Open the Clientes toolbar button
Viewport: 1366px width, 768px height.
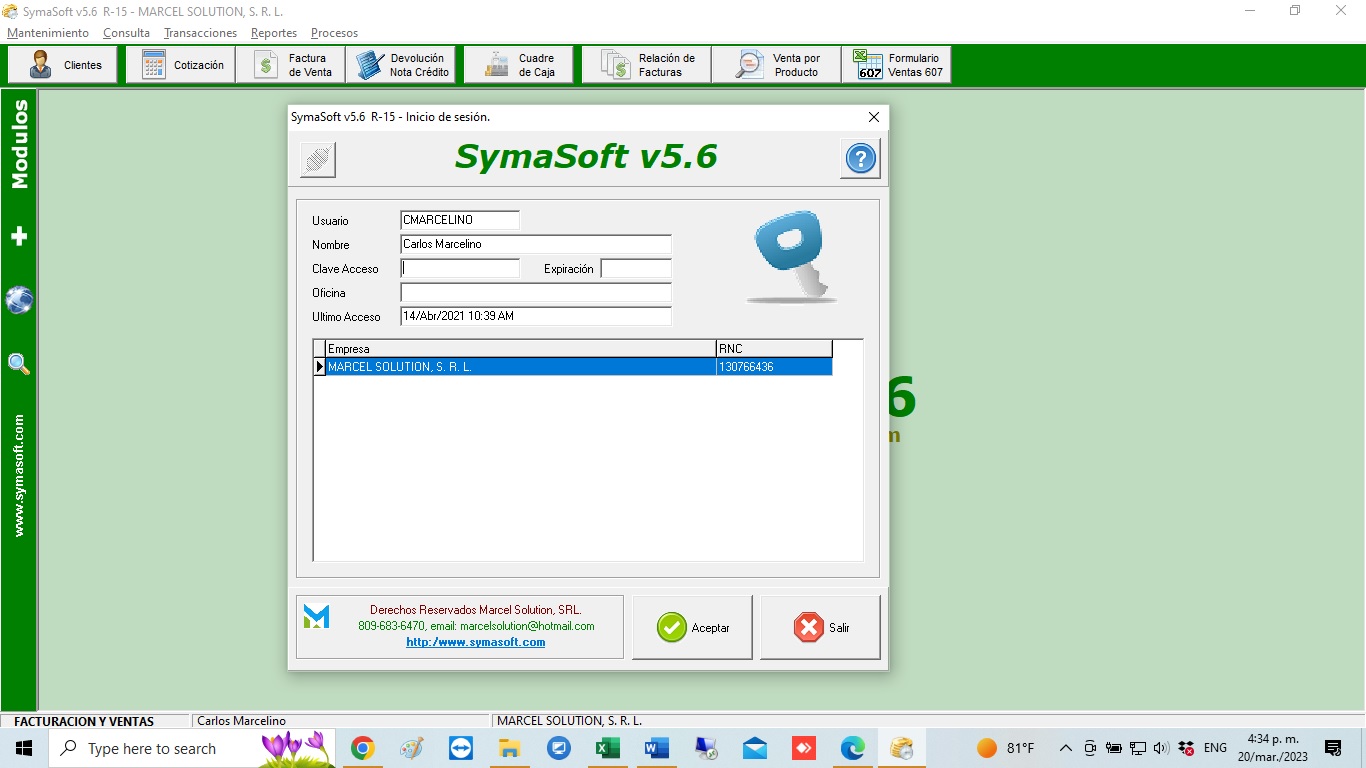63,65
